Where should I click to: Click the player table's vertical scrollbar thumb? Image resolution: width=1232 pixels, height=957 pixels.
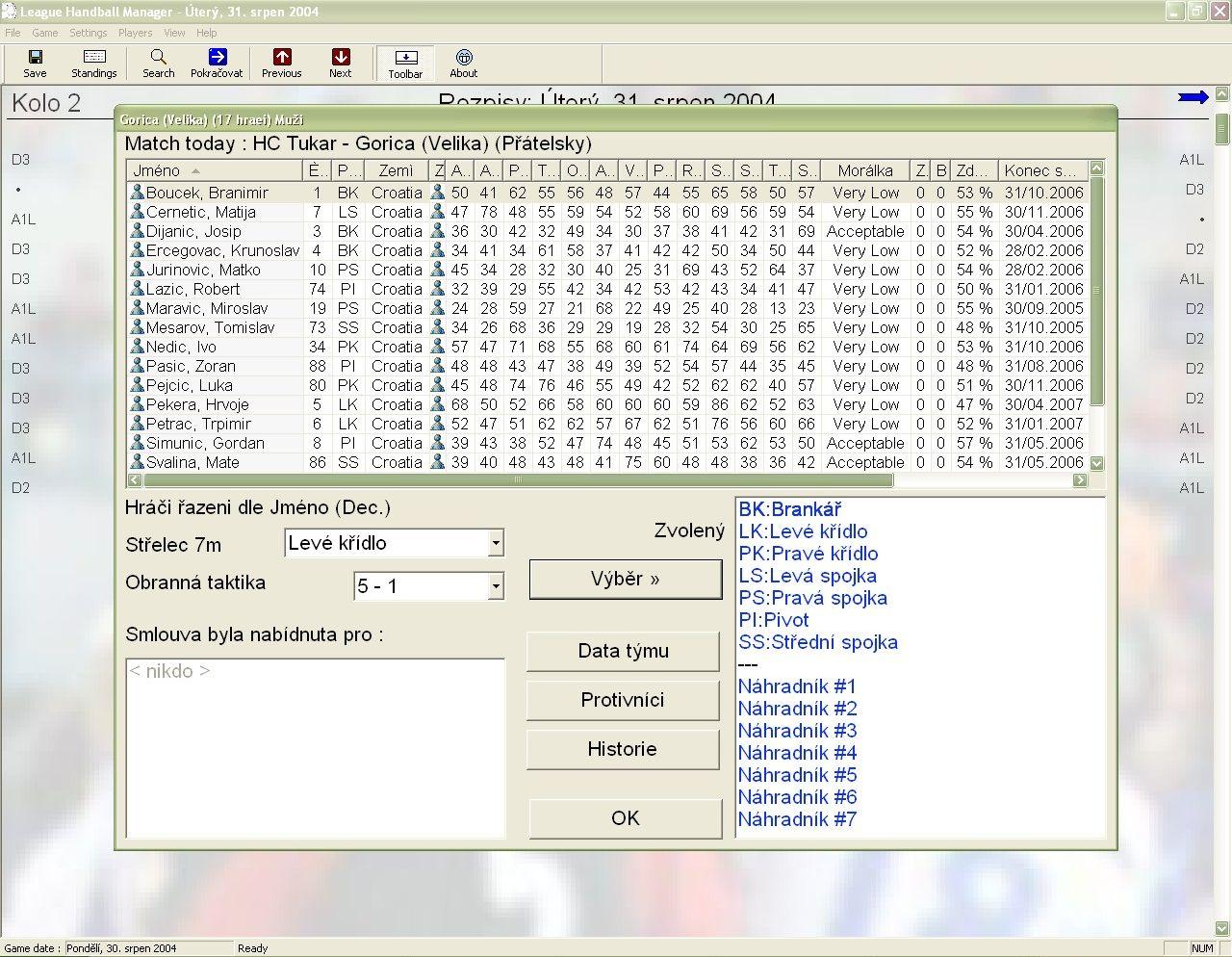point(1096,291)
